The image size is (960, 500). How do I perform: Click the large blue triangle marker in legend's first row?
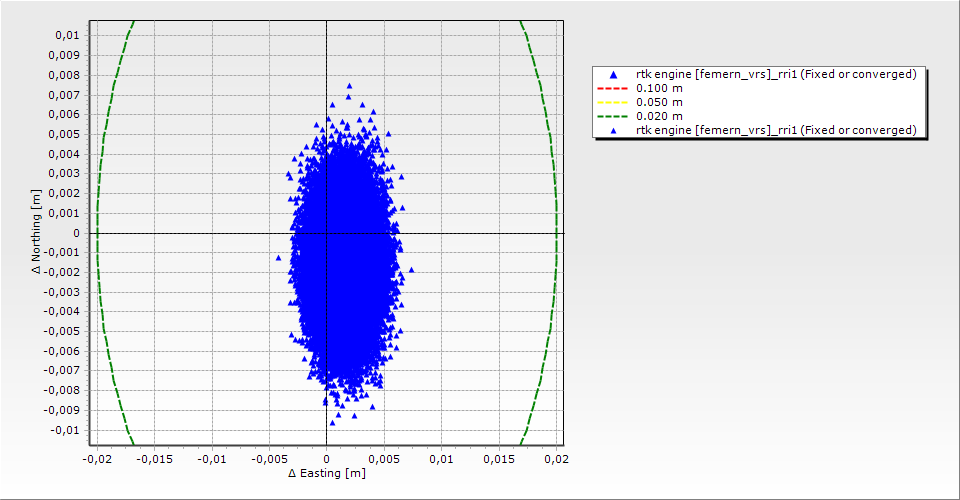(614, 75)
